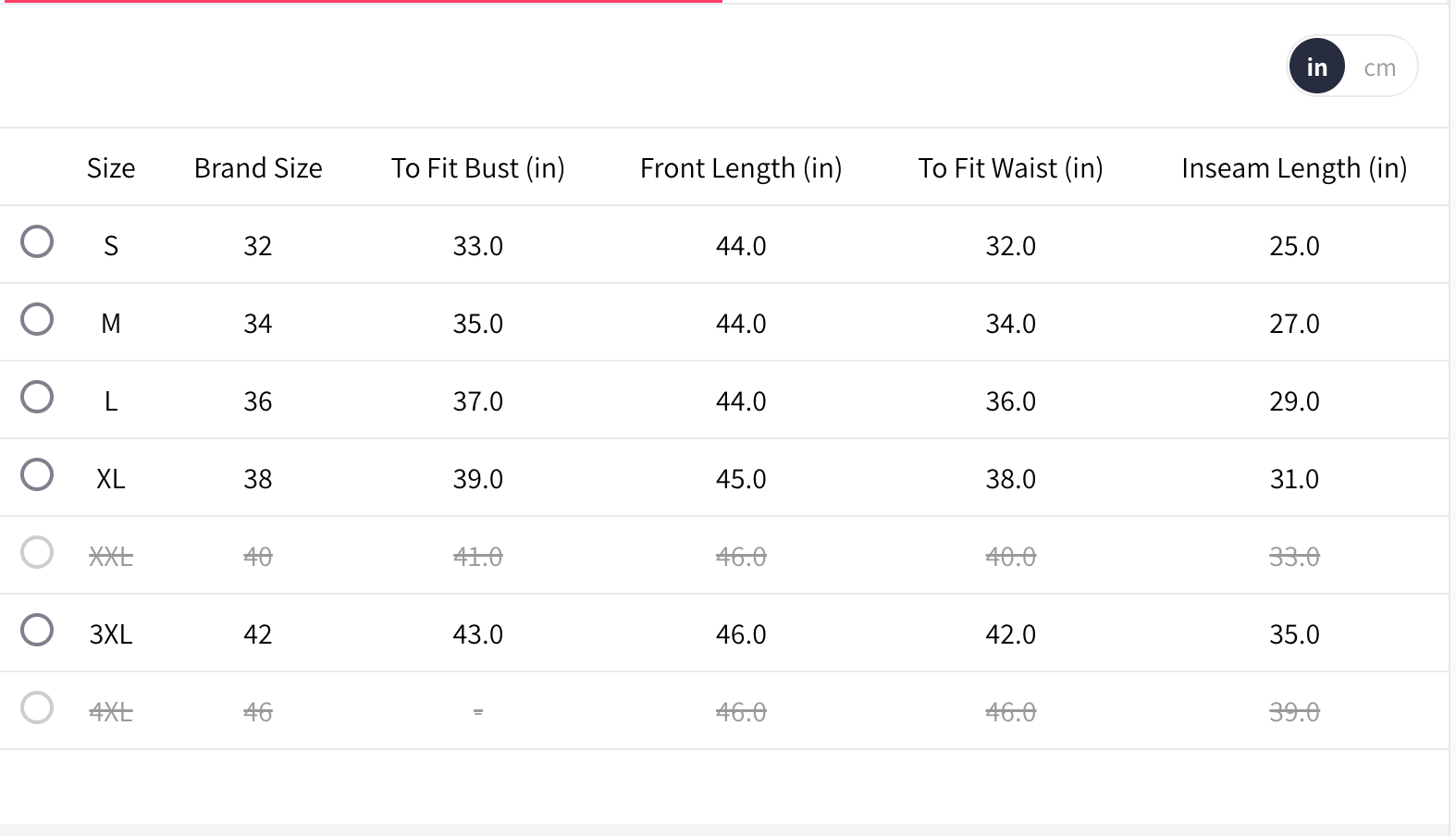The height and width of the screenshot is (836, 1456).
Task: Pick the size L radio option
Action: [37, 397]
